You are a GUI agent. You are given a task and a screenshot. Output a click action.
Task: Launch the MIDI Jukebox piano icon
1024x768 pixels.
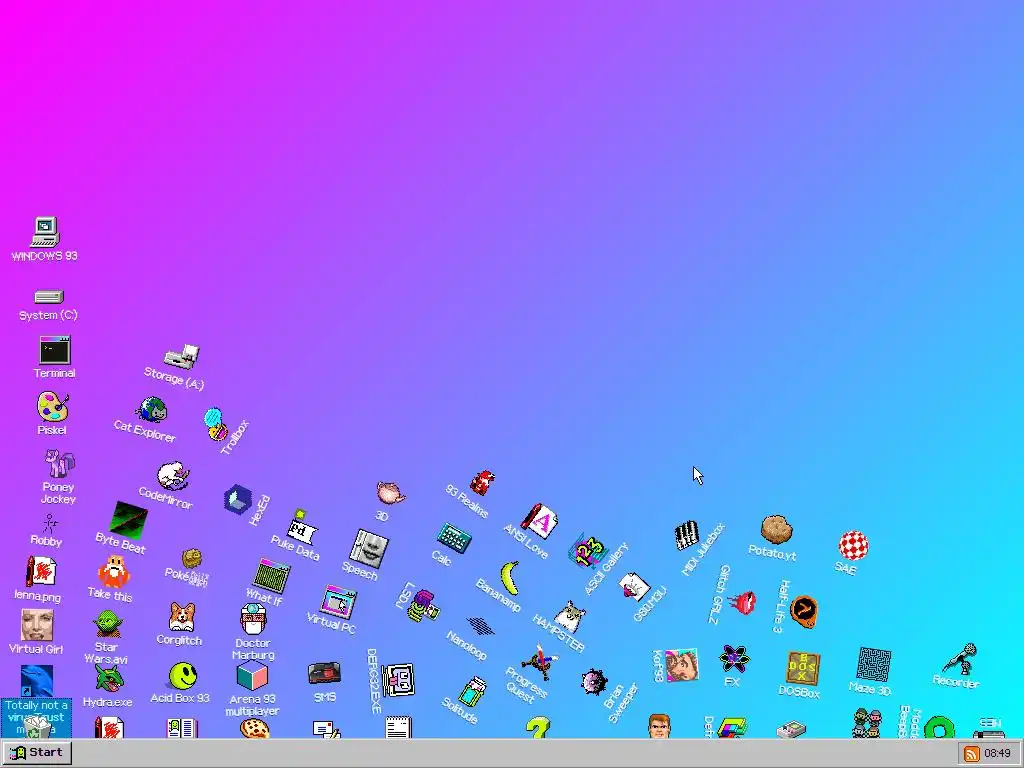(x=687, y=536)
